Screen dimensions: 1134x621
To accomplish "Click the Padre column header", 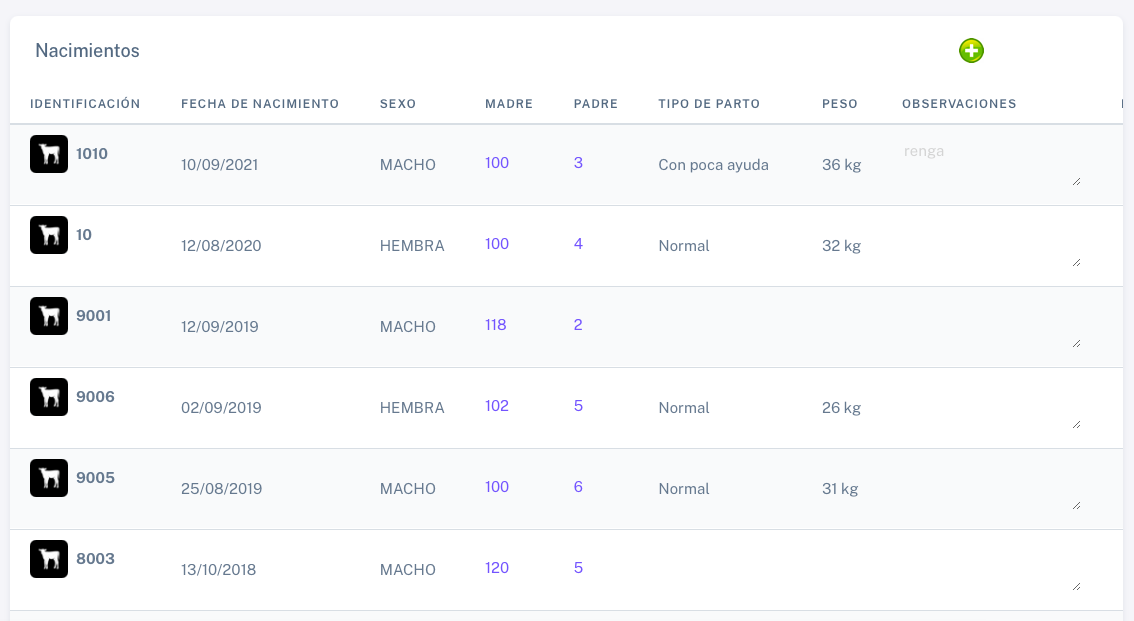I will (x=596, y=104).
